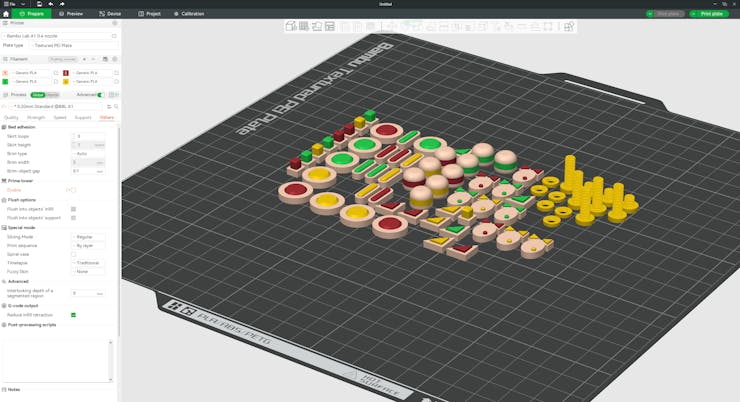Screen dimensions: 740x402
Task: Click the AMS sync icon in Filament header
Action: 105,59
